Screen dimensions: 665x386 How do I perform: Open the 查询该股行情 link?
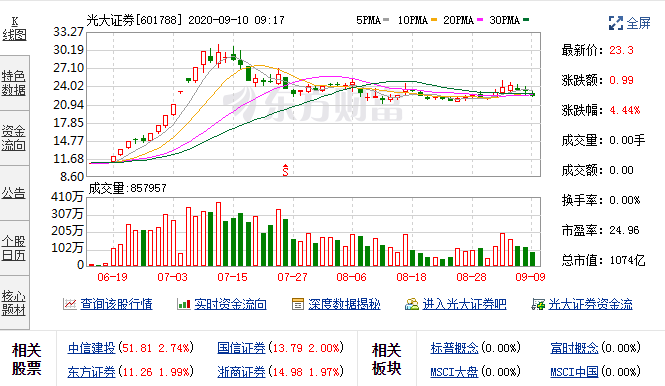pos(116,304)
